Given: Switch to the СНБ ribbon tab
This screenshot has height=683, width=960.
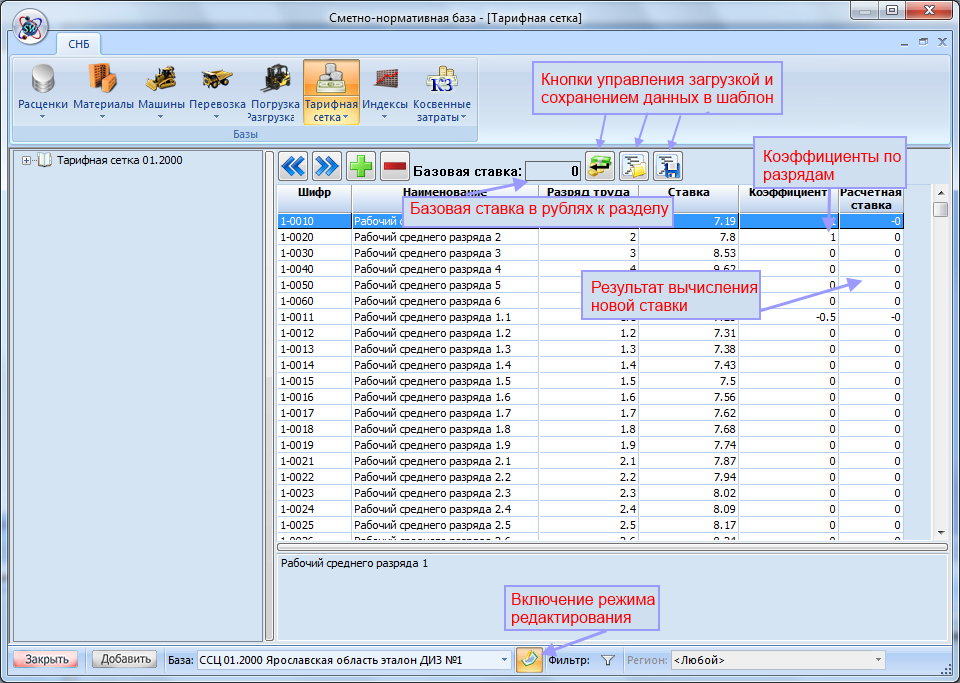Looking at the screenshot, I should [x=78, y=44].
